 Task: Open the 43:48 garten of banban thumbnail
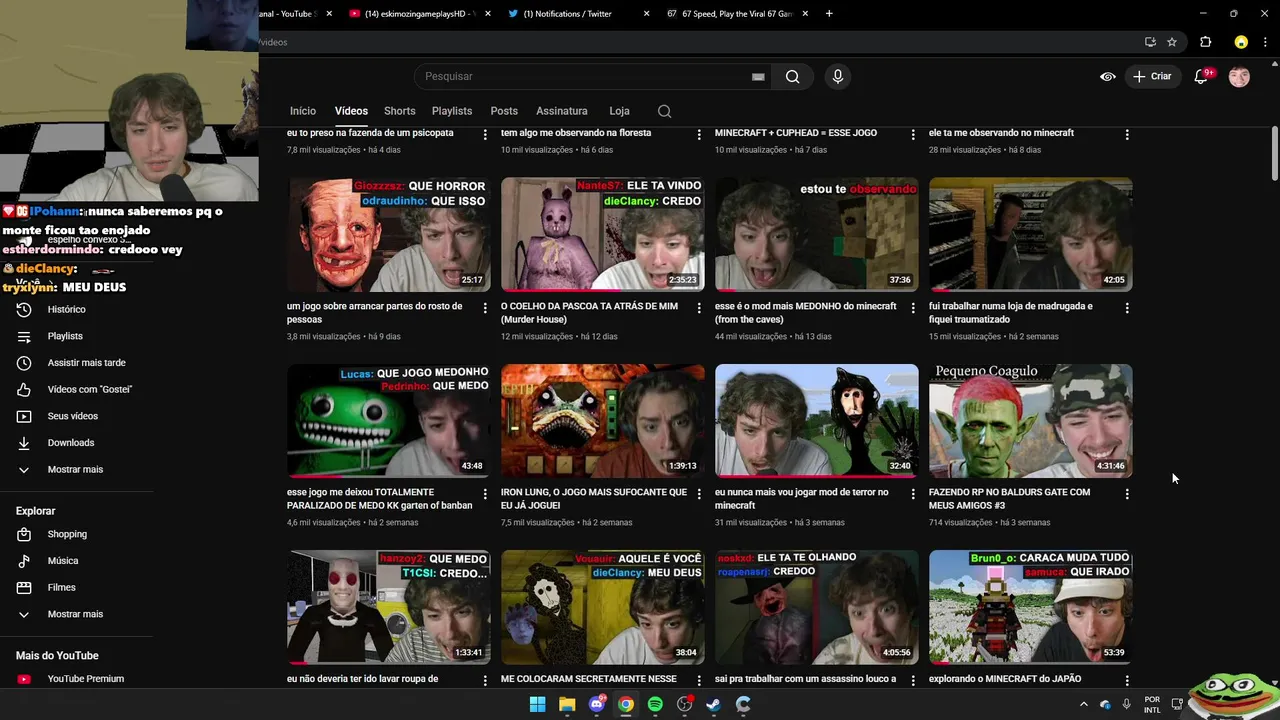click(x=388, y=421)
